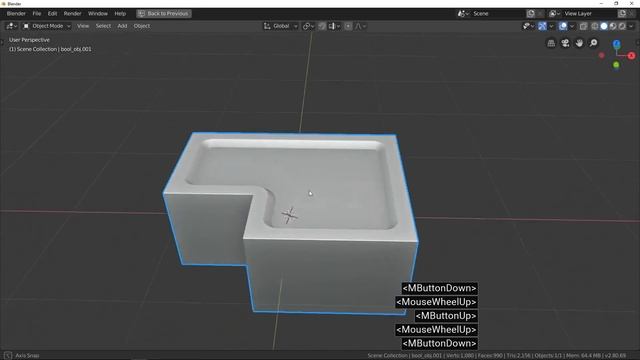Open object type visibility dropdown
The height and width of the screenshot is (360, 640).
click(528, 26)
